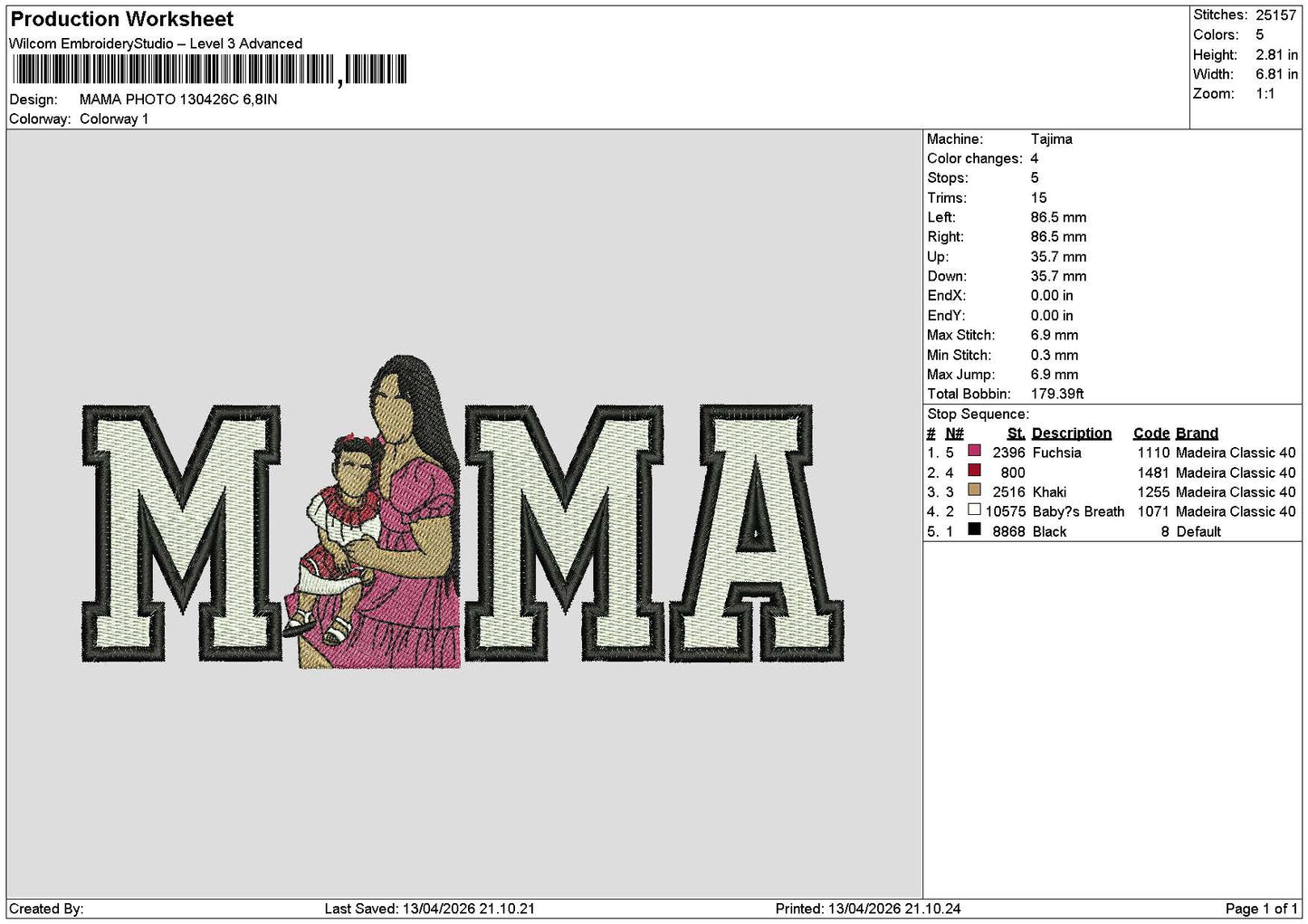This screenshot has width=1308, height=924.
Task: Click the stitch count '800' in row 2
Action: click(x=1013, y=473)
